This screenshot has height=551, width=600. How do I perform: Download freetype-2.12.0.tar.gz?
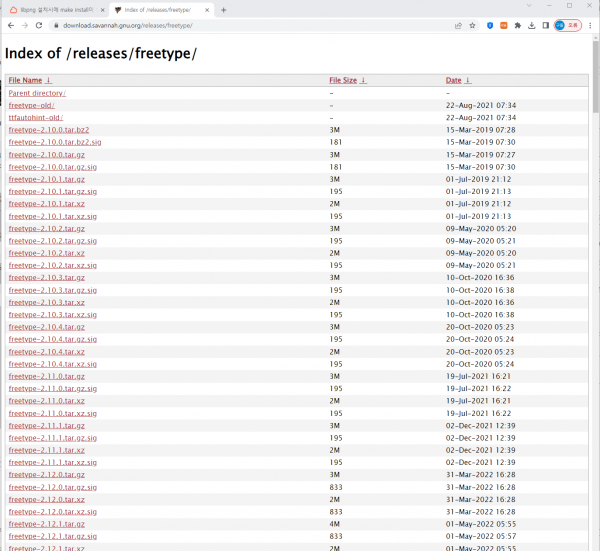(47, 475)
